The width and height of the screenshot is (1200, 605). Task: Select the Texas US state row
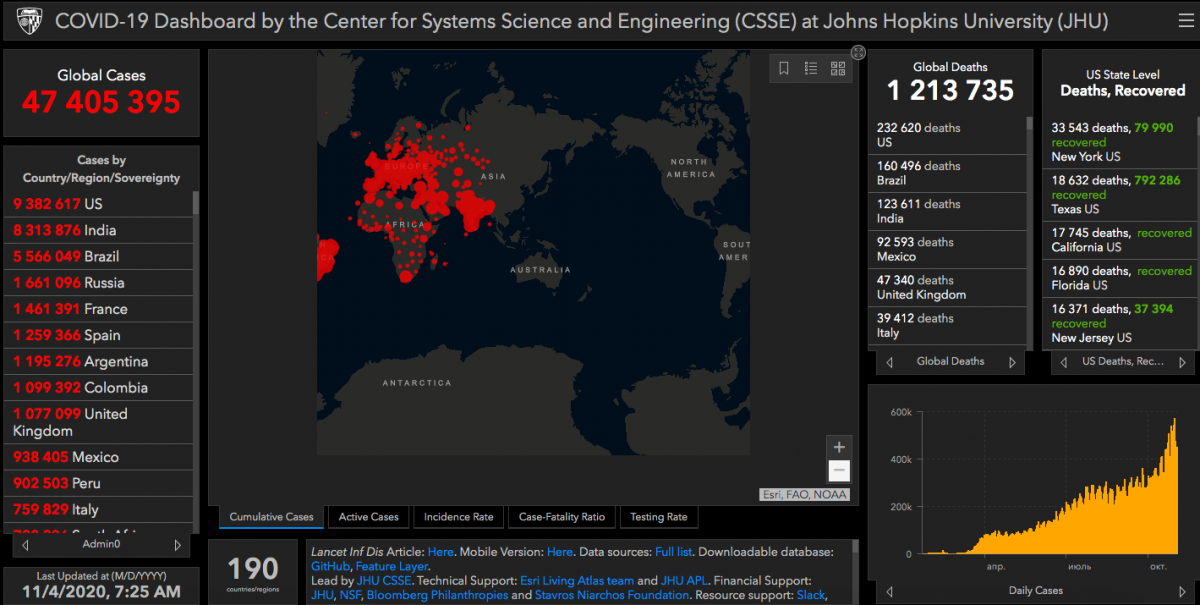1119,194
